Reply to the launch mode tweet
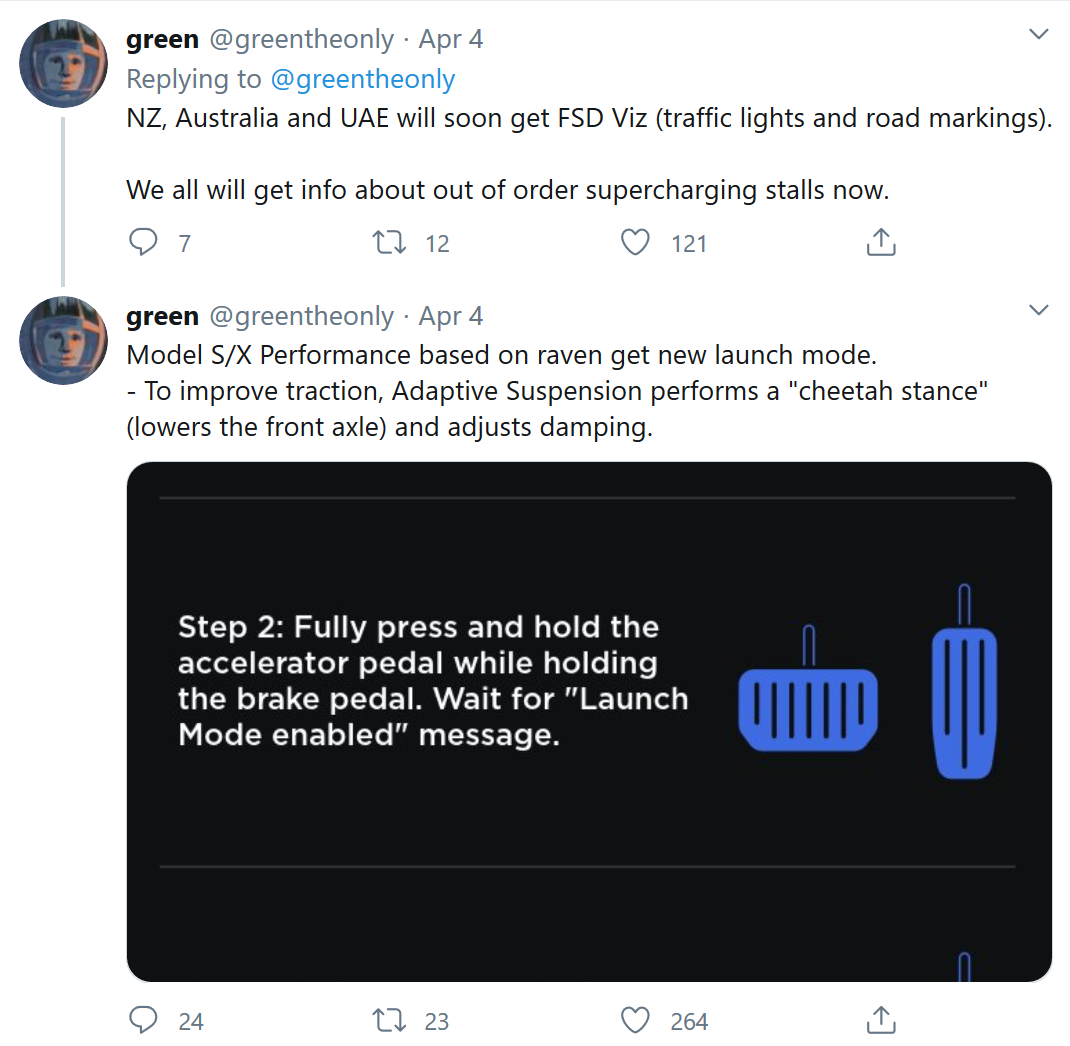 pyautogui.click(x=145, y=1020)
